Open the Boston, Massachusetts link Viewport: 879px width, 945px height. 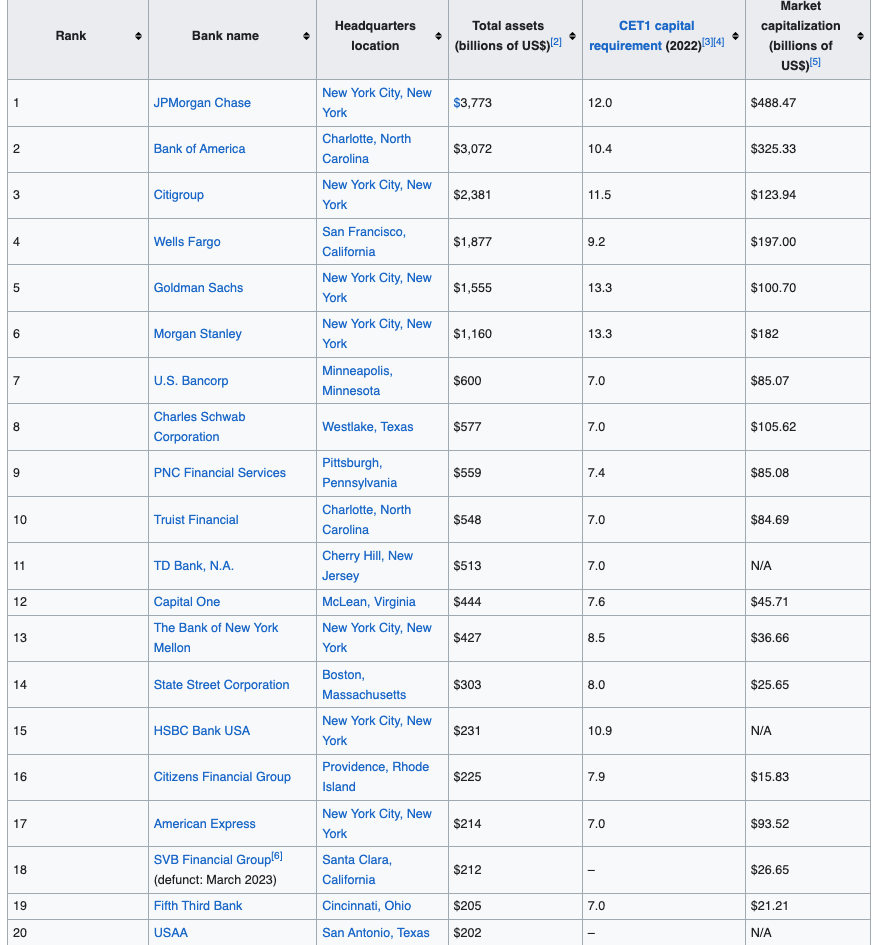pyautogui.click(x=364, y=685)
